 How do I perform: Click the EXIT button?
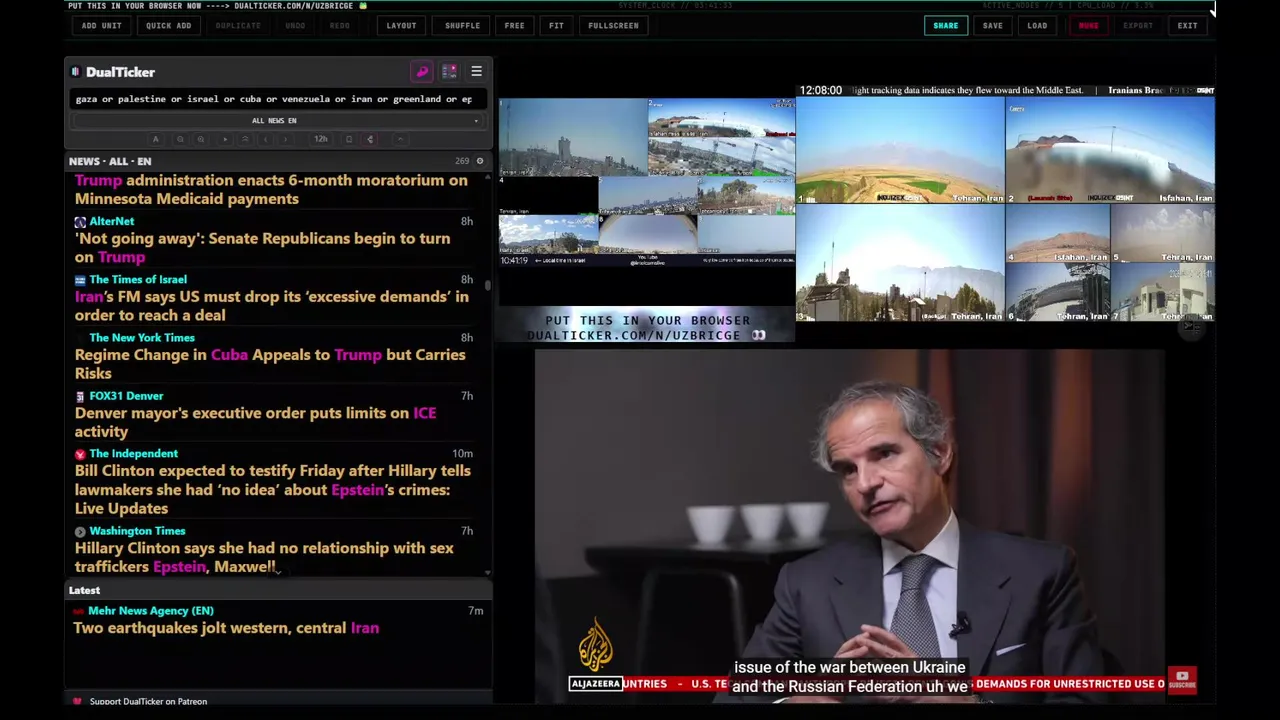point(1187,25)
